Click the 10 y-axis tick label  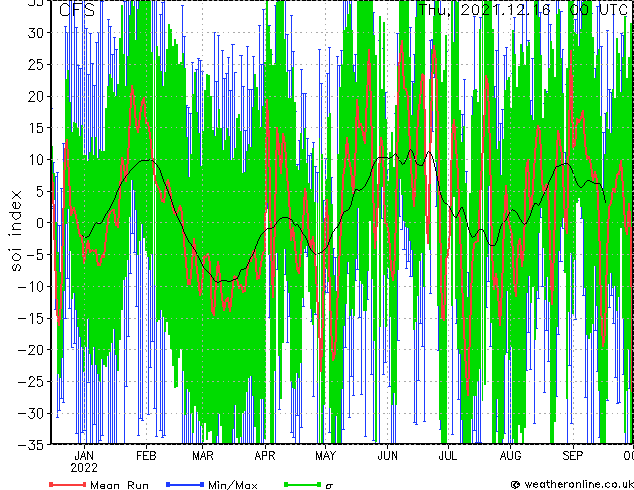(35, 160)
